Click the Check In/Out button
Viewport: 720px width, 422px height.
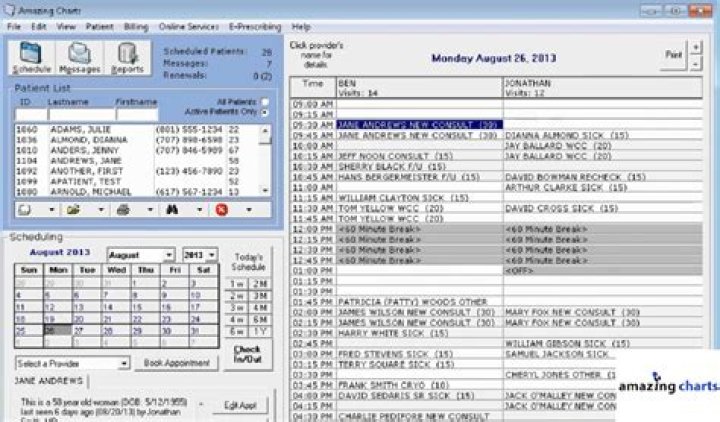point(246,352)
